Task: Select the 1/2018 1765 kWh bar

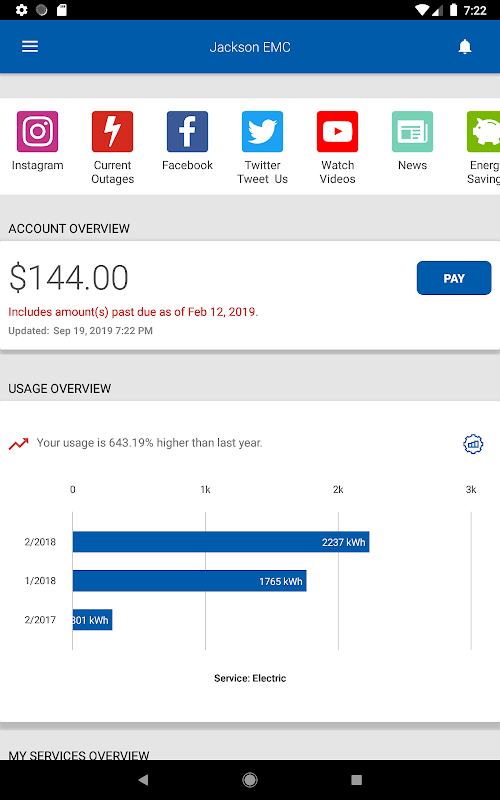Action: 189,581
